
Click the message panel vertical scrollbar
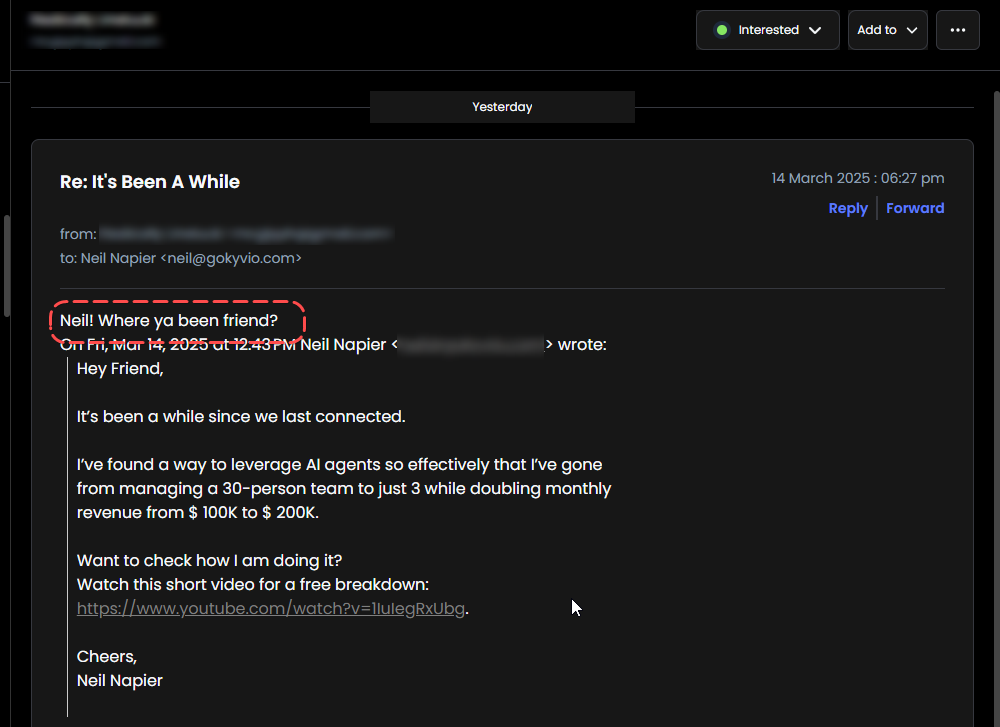coord(996,408)
